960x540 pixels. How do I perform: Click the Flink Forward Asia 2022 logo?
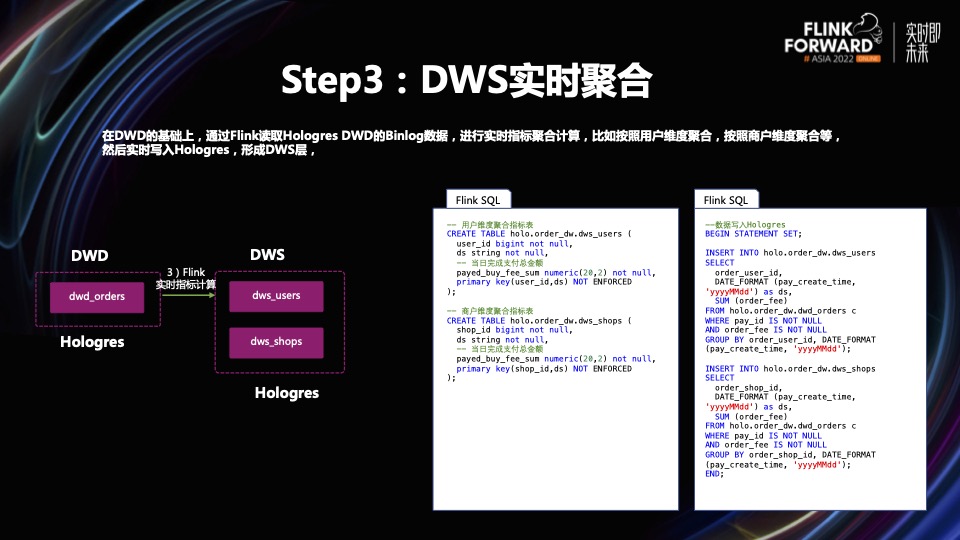pos(833,38)
